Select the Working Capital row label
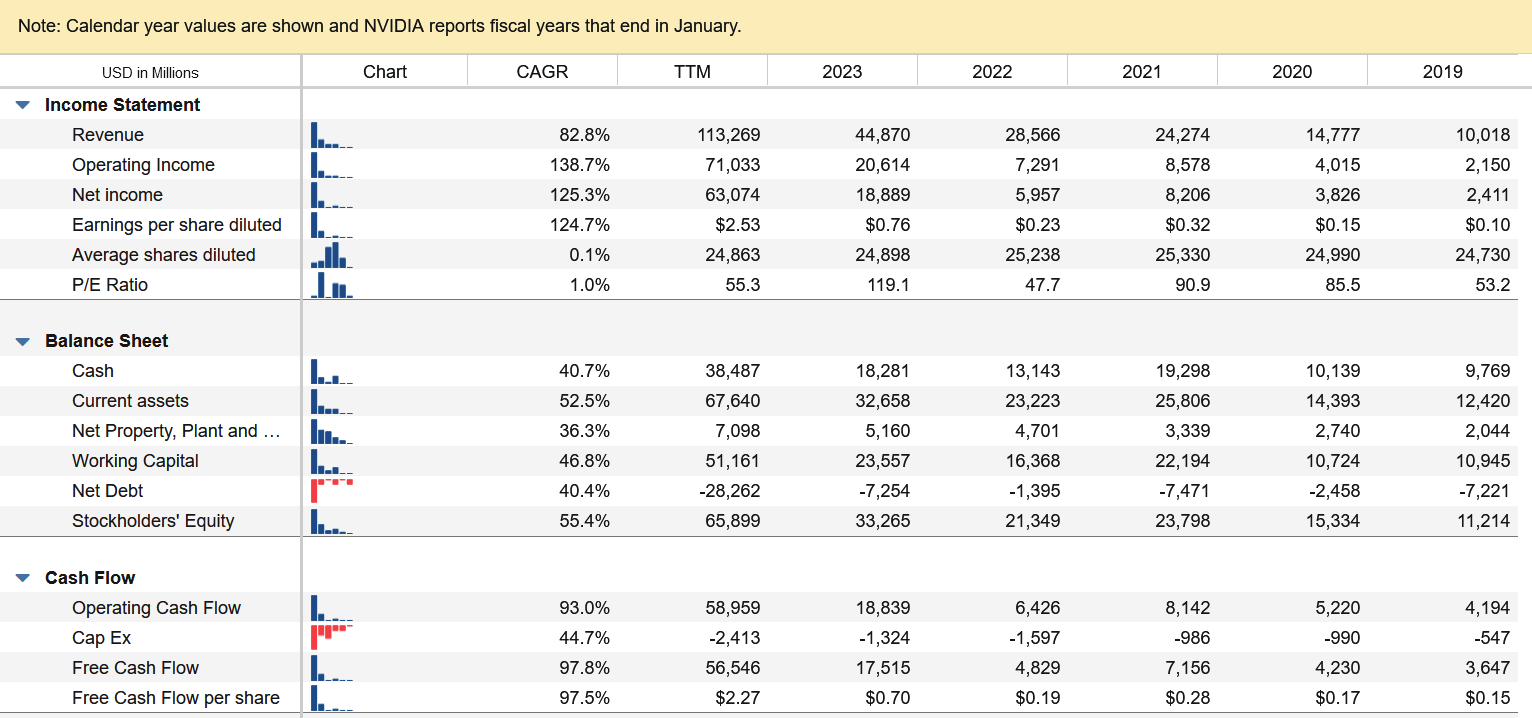Screen dimensions: 1532x718 135,461
